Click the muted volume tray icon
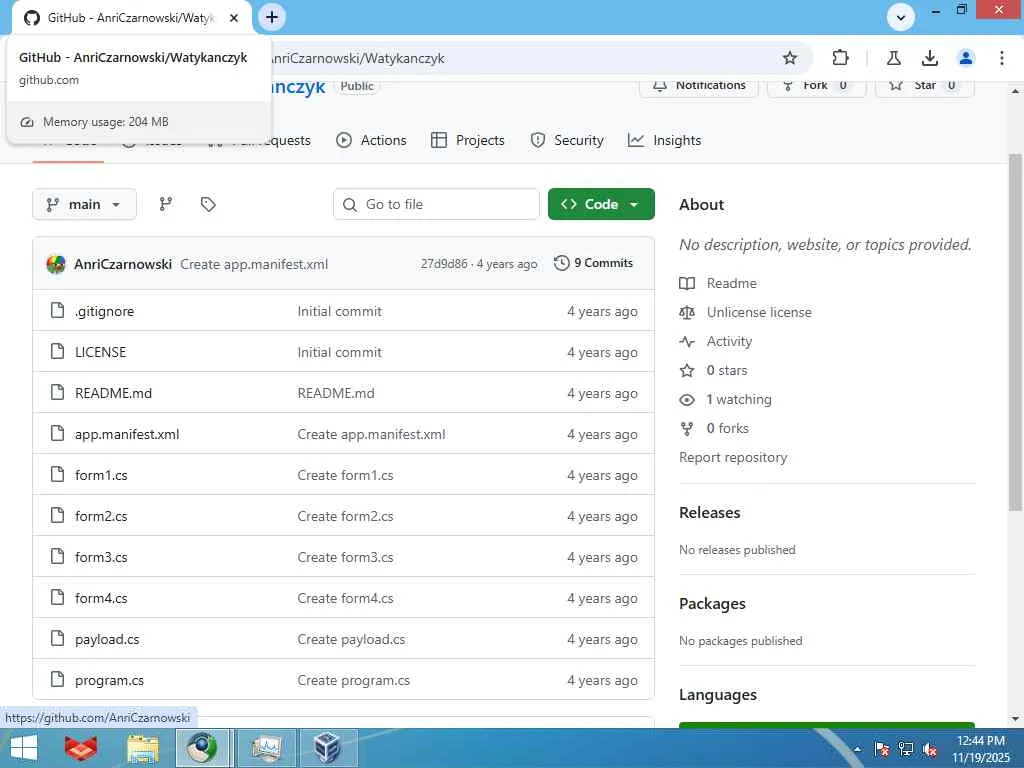The image size is (1024, 768). click(x=929, y=749)
